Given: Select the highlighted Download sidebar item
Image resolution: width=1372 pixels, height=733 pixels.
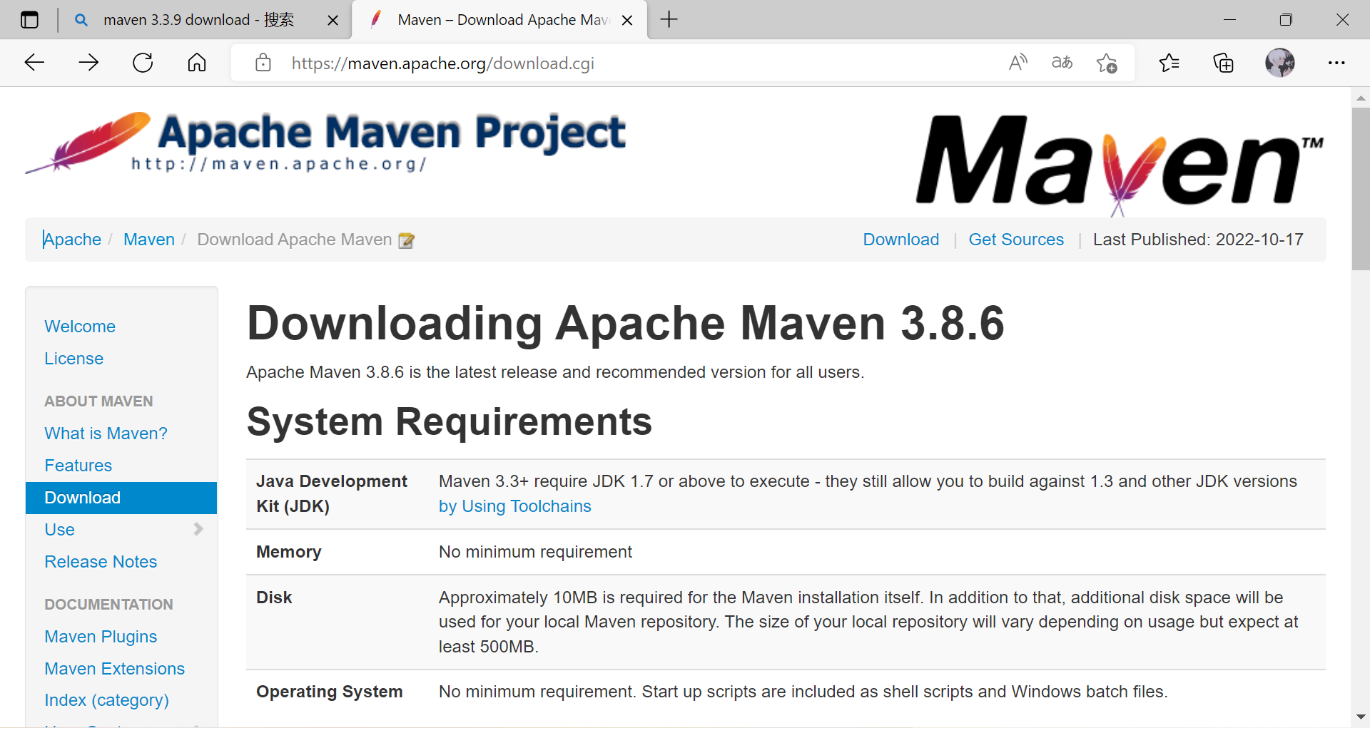Looking at the screenshot, I should (121, 497).
